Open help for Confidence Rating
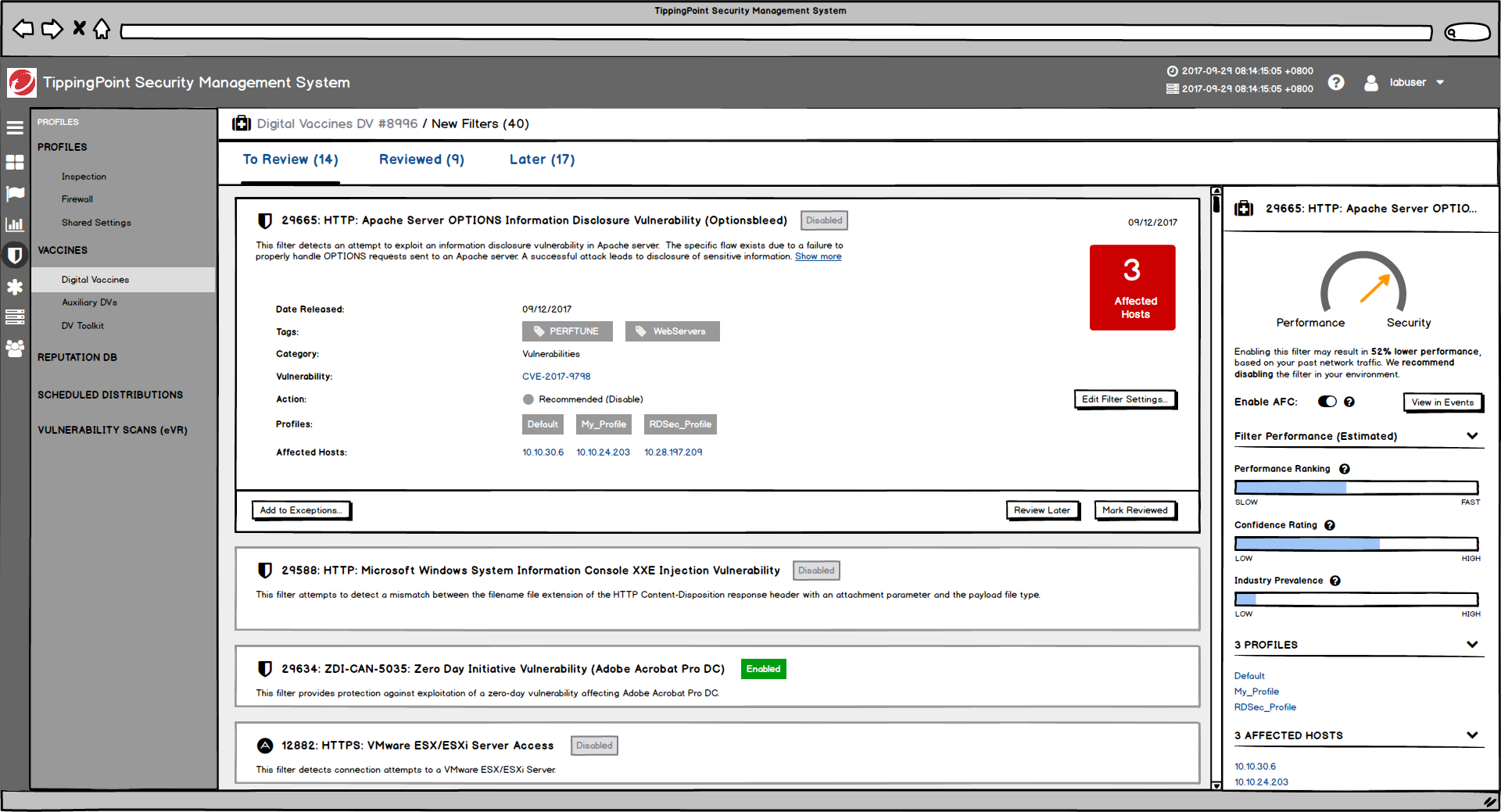The height and width of the screenshot is (812, 1501). tap(1330, 525)
